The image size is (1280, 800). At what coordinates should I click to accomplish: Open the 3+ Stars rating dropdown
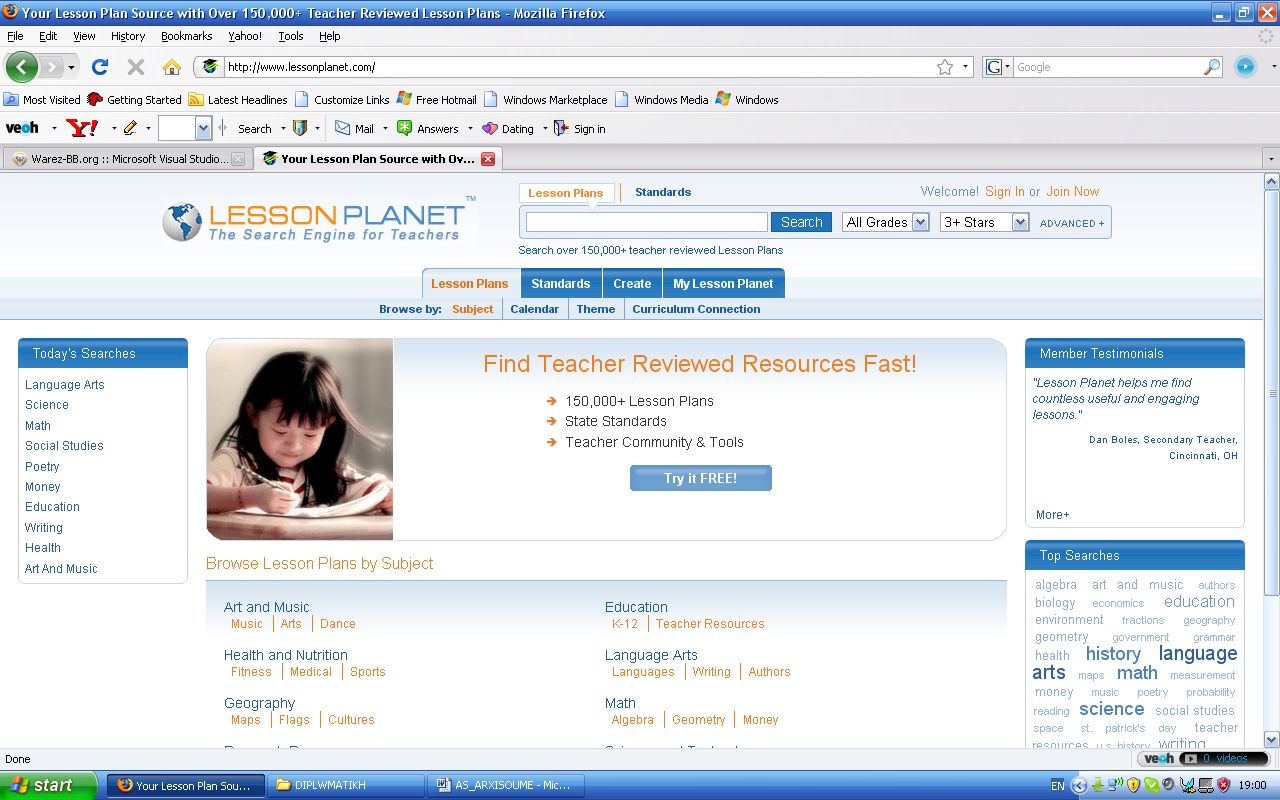[985, 222]
